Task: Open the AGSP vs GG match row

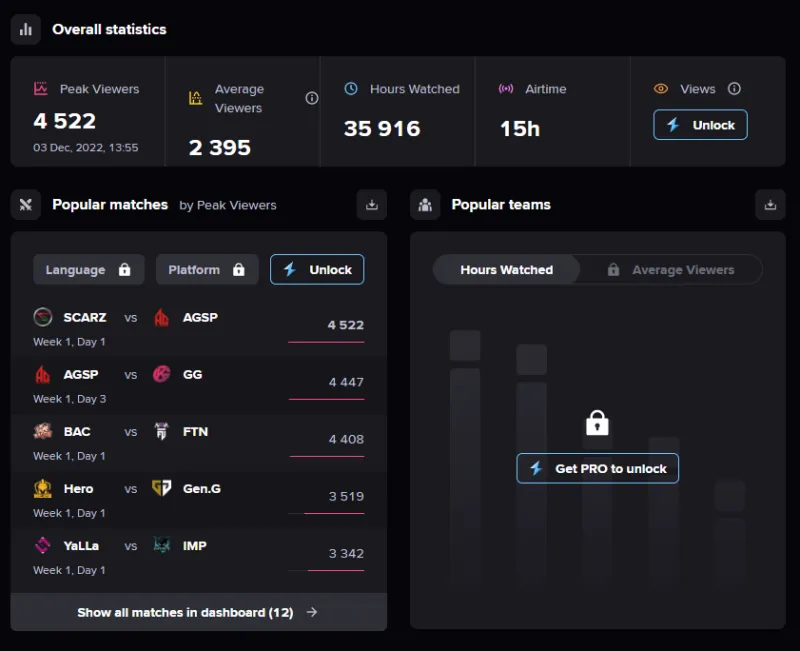Action: (198, 384)
